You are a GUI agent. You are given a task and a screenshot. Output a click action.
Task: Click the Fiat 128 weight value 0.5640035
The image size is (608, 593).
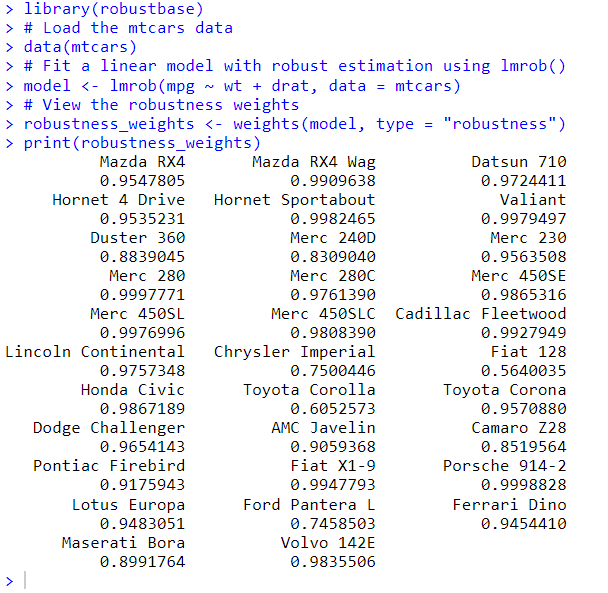click(523, 370)
